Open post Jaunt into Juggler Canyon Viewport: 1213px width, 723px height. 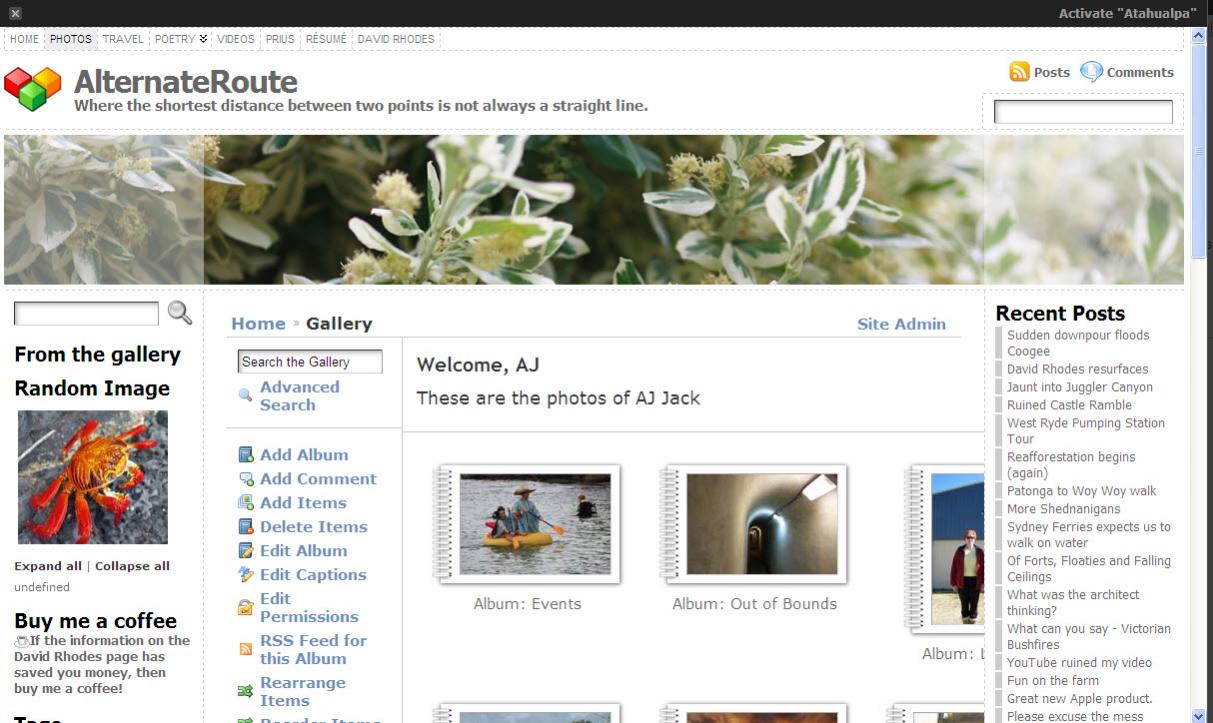point(1080,387)
